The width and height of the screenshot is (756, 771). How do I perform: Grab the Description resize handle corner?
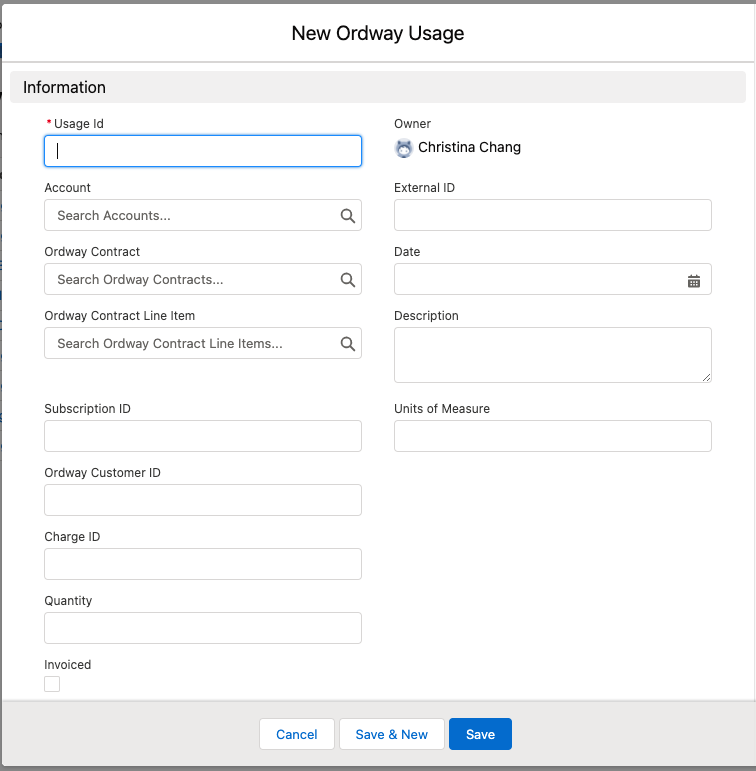click(x=706, y=377)
